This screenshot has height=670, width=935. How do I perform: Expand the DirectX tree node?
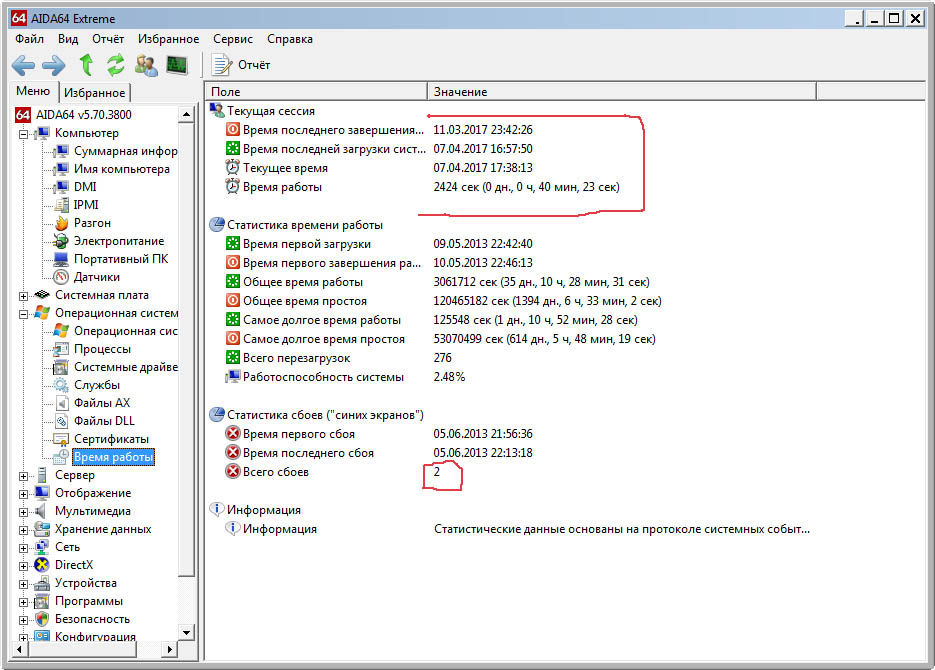point(23,566)
